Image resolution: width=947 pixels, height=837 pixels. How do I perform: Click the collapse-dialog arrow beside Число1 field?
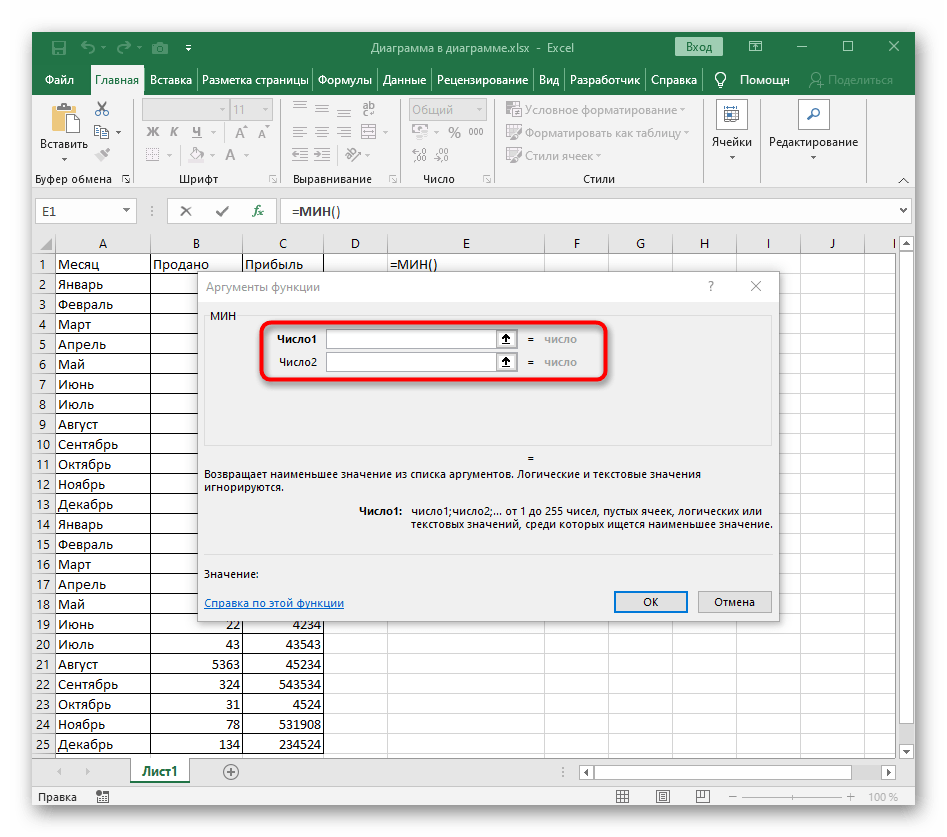coord(506,339)
